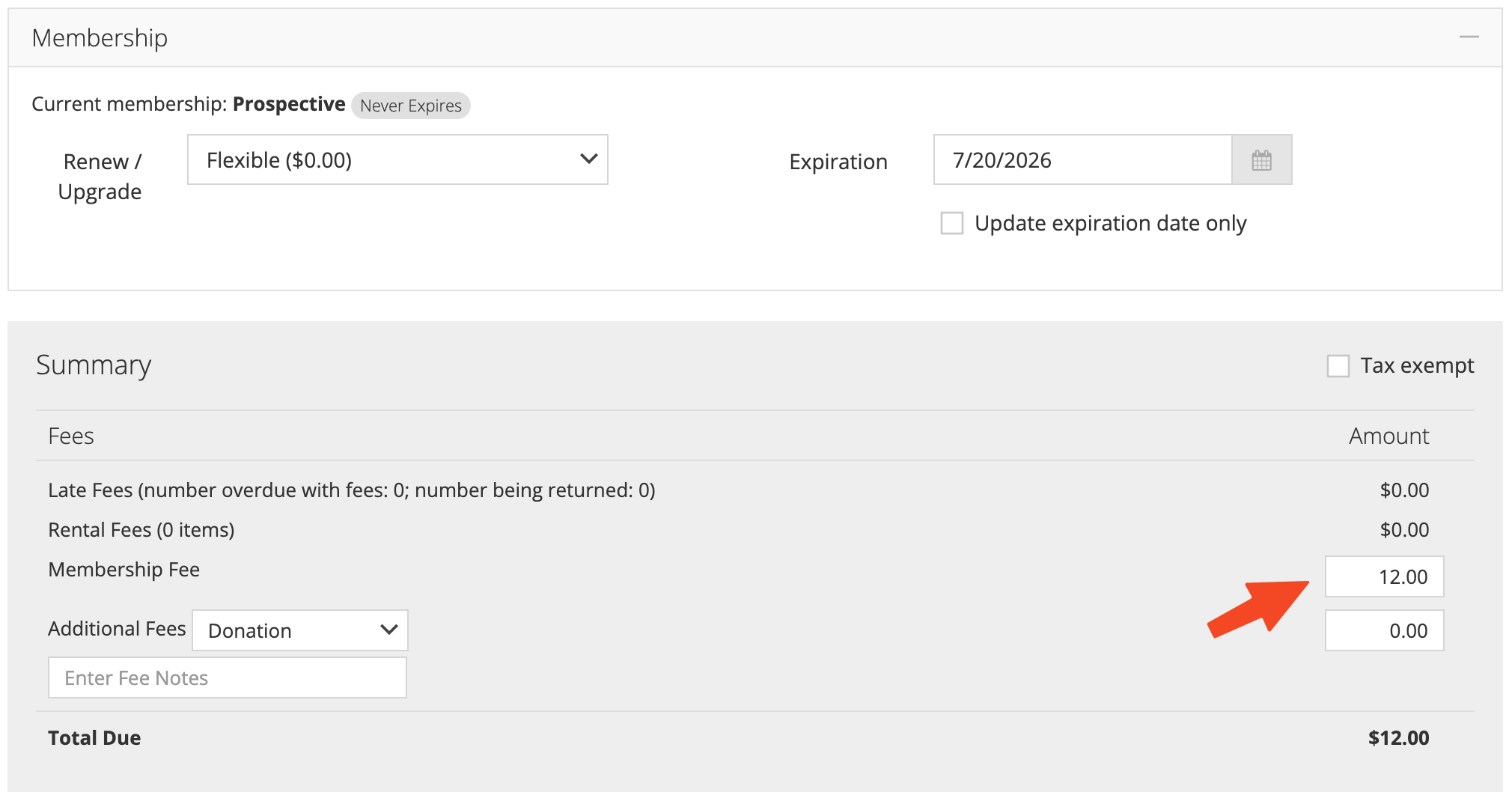Image resolution: width=1512 pixels, height=801 pixels.
Task: Select the Late Fees description text
Action: coord(351,490)
